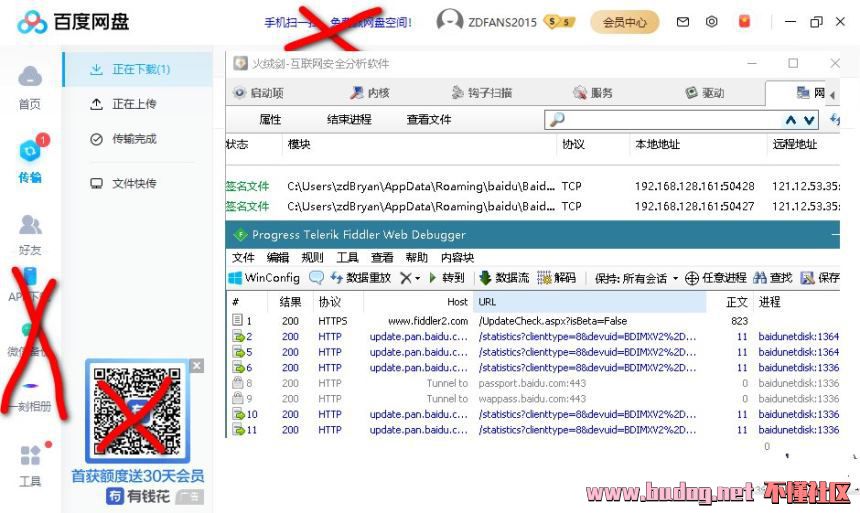Click the red gift envelope icon
Viewport: 860px width, 513px height.
point(744,21)
